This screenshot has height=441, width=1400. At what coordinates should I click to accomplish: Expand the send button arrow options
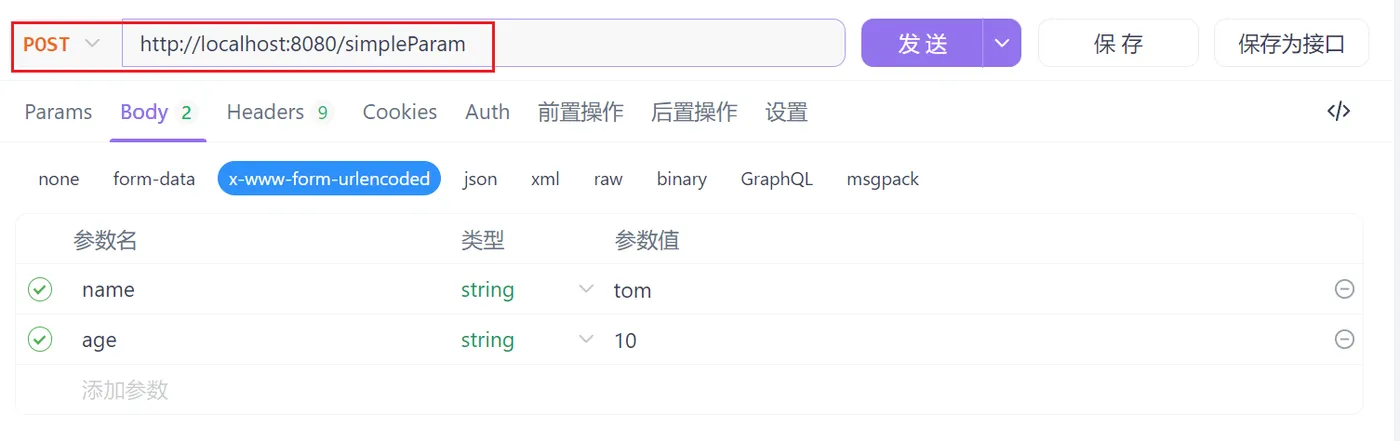(x=1001, y=43)
